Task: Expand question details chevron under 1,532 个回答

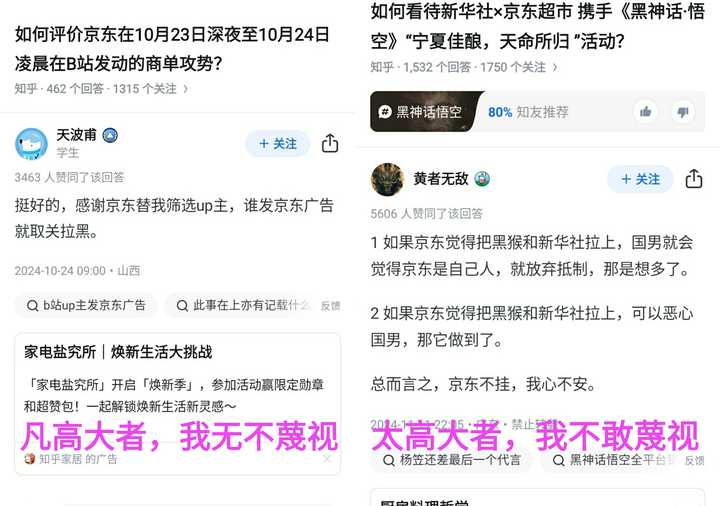Action: click(x=555, y=67)
